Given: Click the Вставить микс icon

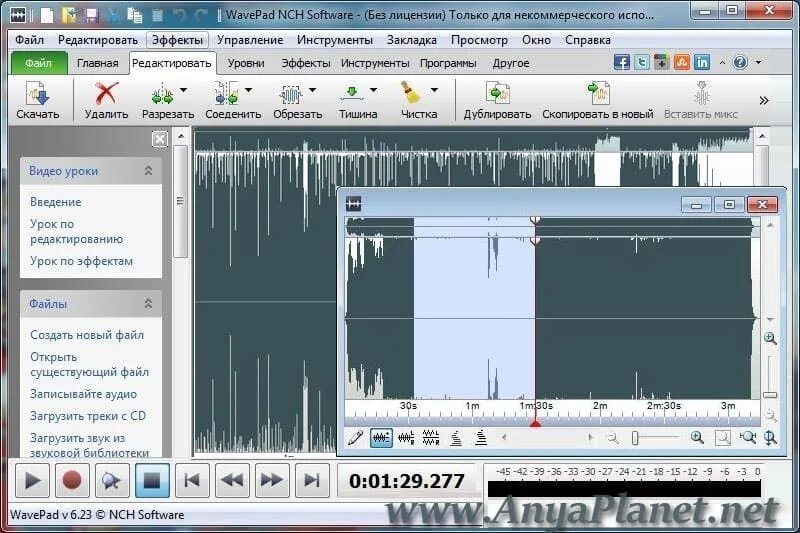Looking at the screenshot, I should (x=702, y=94).
